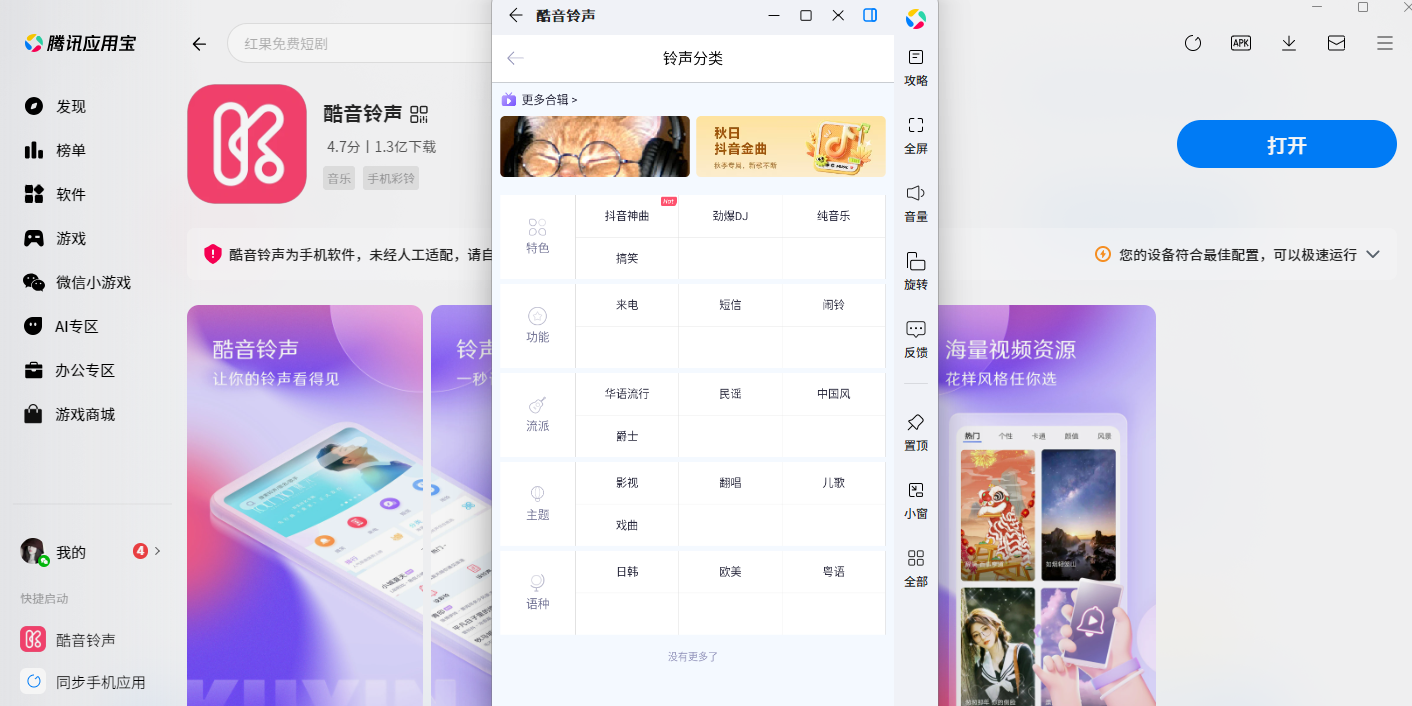Click the user avatar next to 我的
The height and width of the screenshot is (706, 1412).
click(33, 551)
